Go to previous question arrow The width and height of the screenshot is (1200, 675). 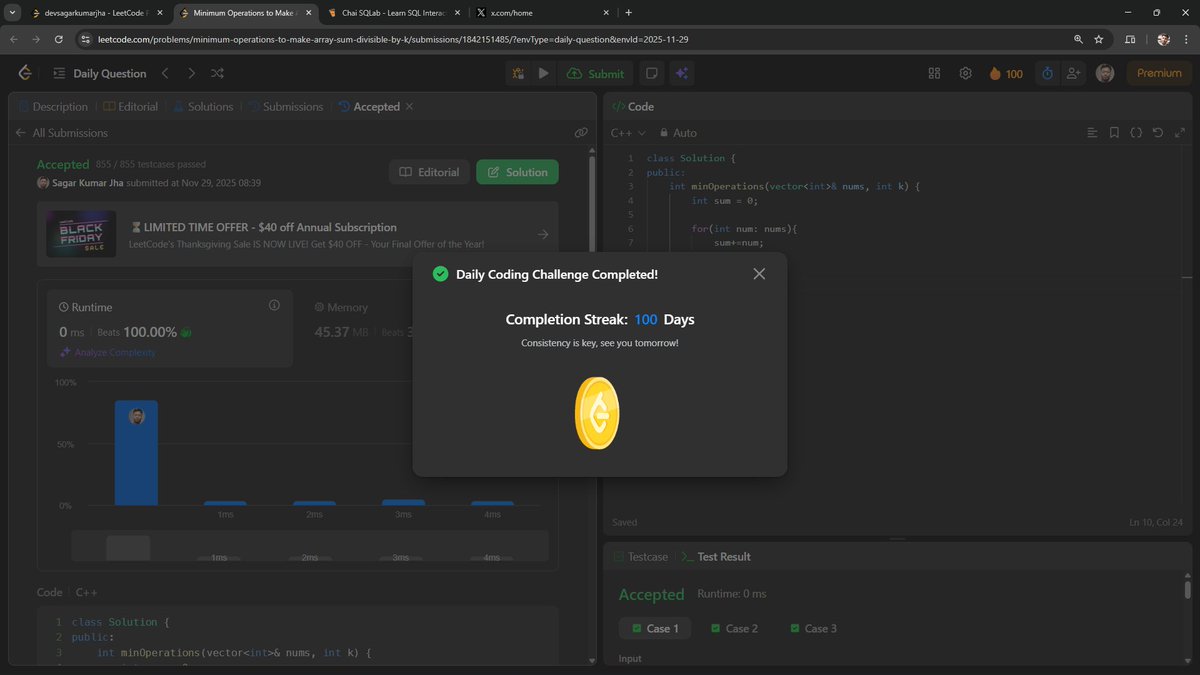pos(166,73)
